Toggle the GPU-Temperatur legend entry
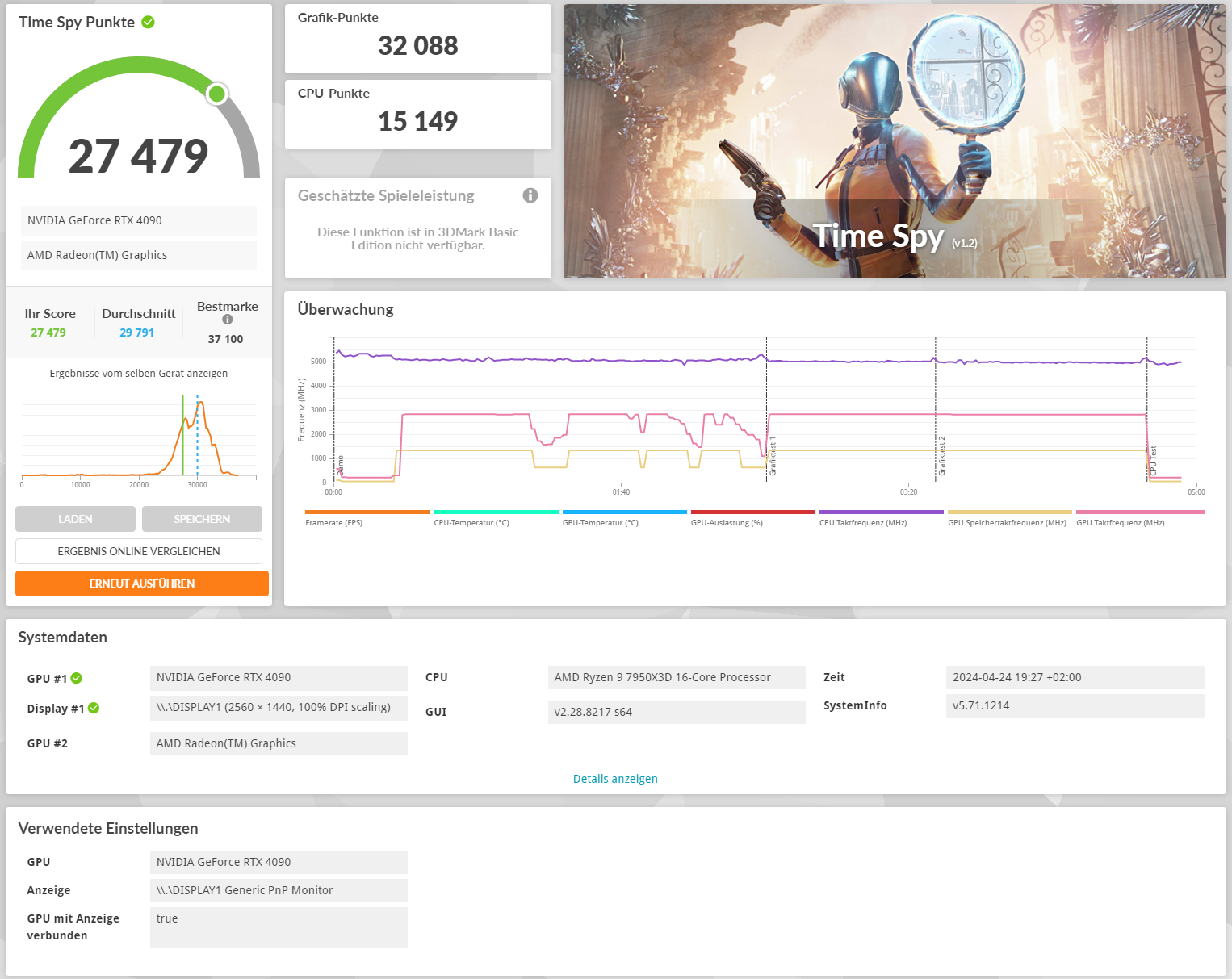Image resolution: width=1232 pixels, height=979 pixels. pos(624,518)
